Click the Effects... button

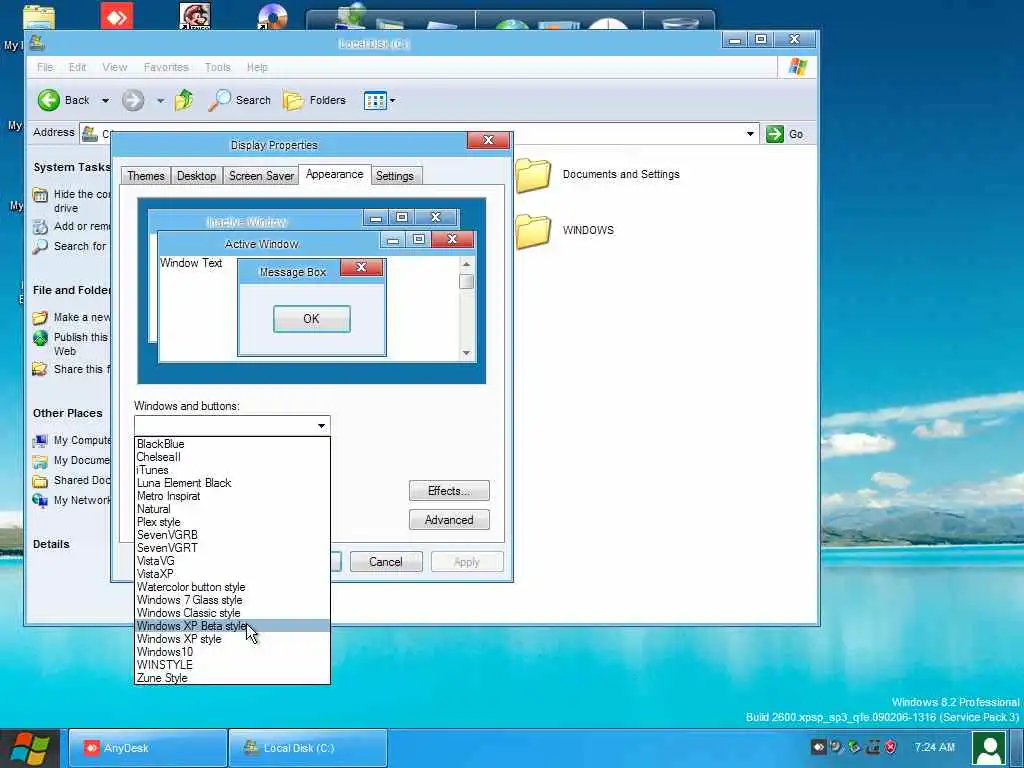tap(449, 491)
